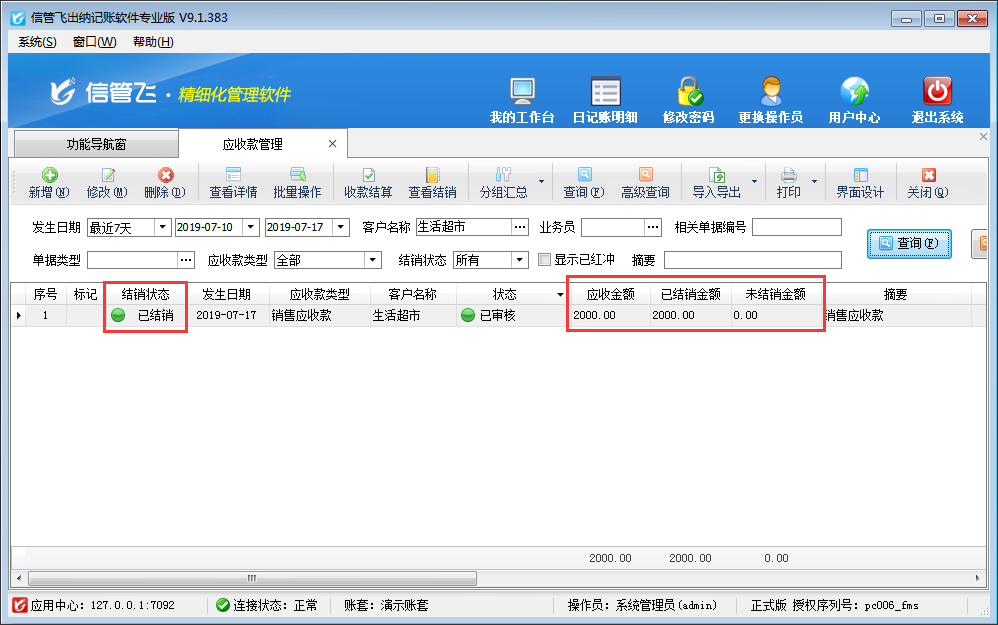Image resolution: width=998 pixels, height=625 pixels.
Task: Click 更换操作员 switch operator icon
Action: coord(770,100)
